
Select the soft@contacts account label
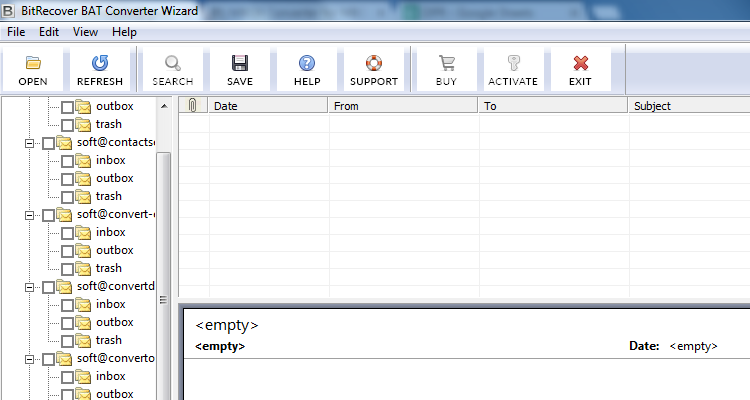click(115, 143)
